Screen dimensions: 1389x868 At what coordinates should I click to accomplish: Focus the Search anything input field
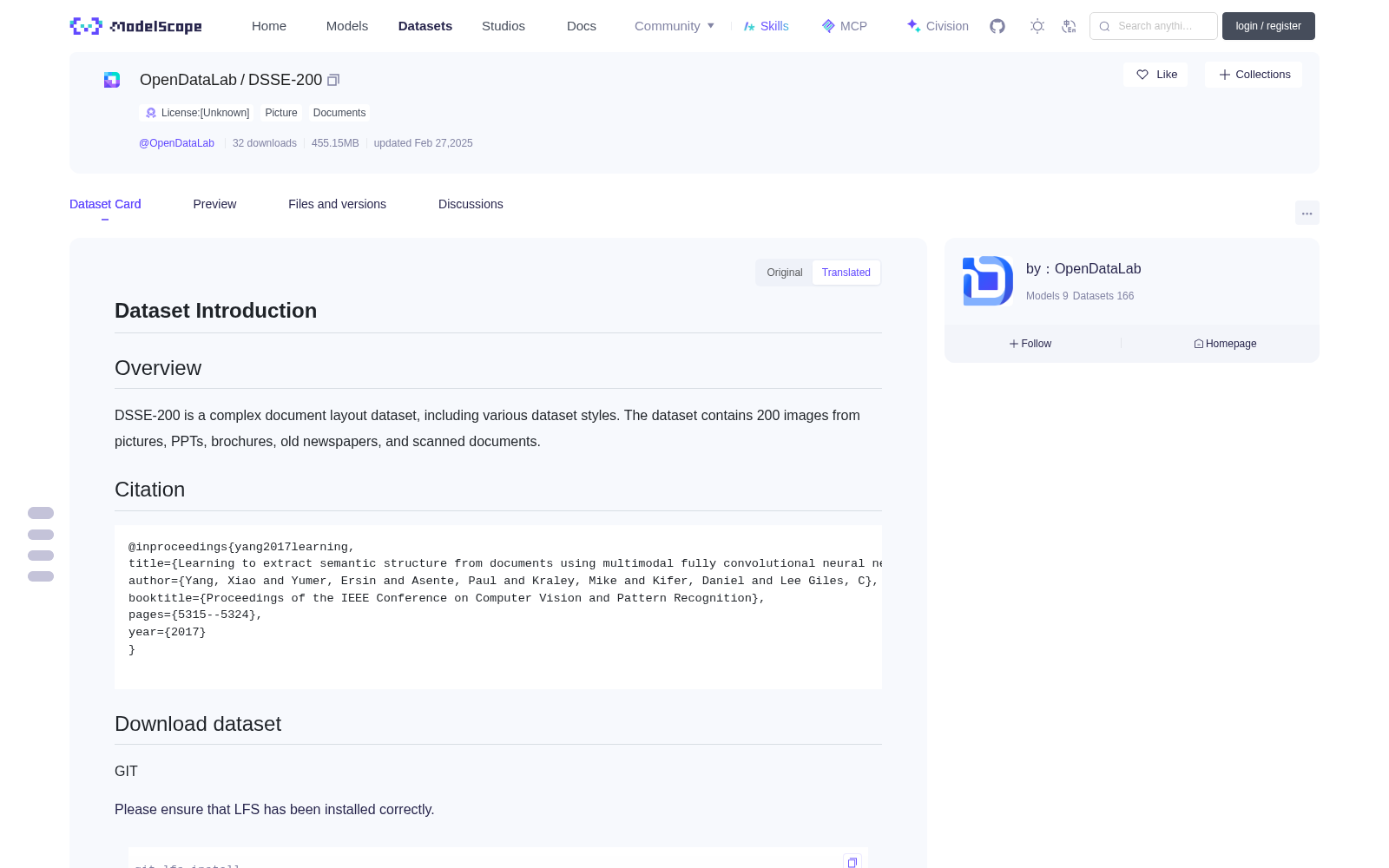[x=1154, y=26]
